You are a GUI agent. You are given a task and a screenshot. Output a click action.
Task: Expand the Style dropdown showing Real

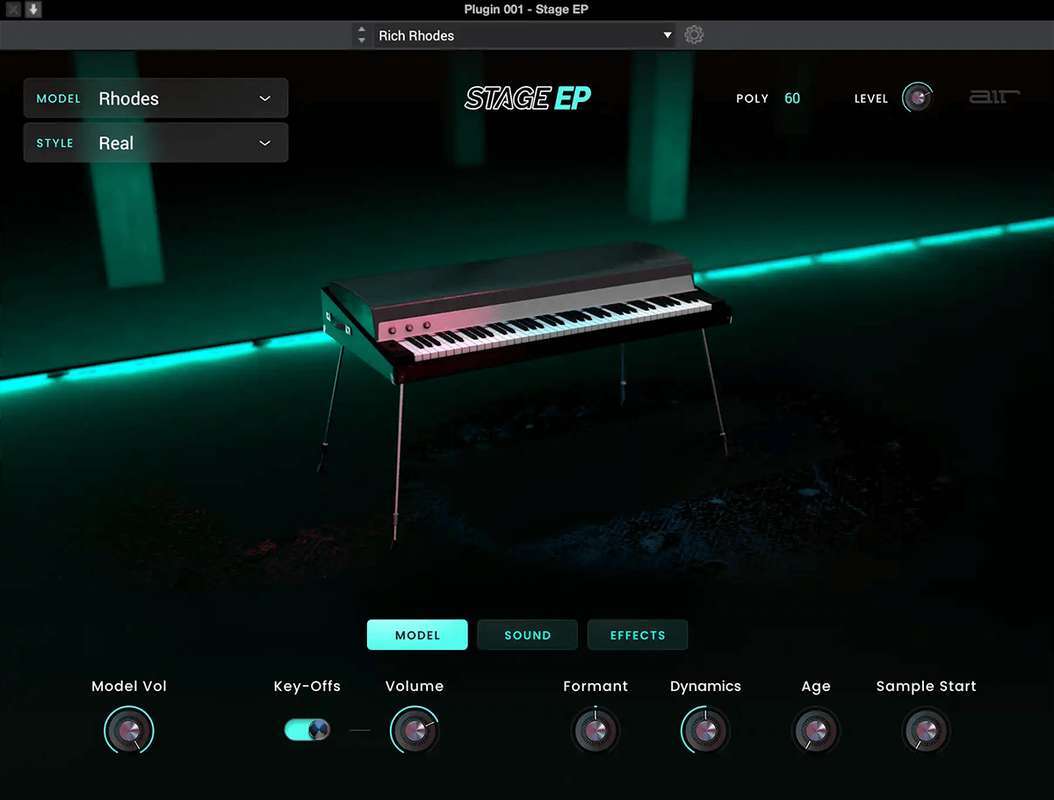[x=156, y=143]
